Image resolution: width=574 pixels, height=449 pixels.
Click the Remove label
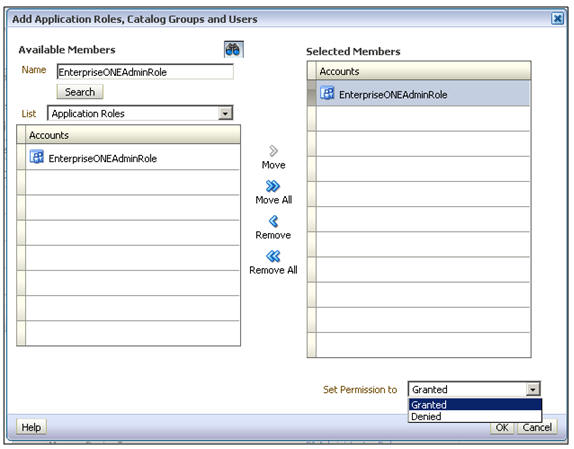pyautogui.click(x=273, y=235)
